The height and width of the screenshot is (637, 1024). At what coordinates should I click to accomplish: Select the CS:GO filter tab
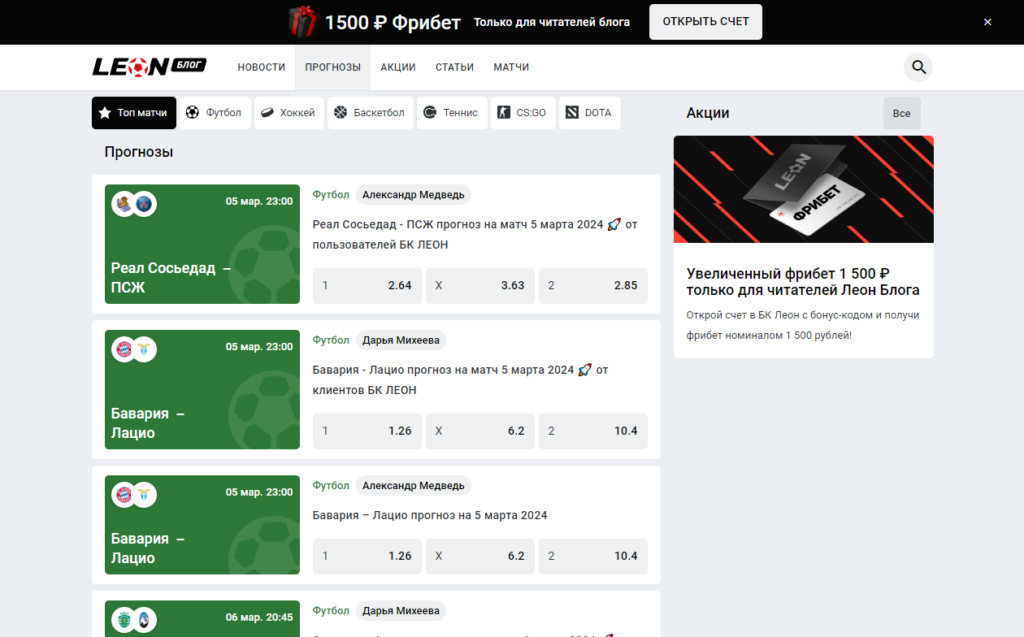point(523,112)
